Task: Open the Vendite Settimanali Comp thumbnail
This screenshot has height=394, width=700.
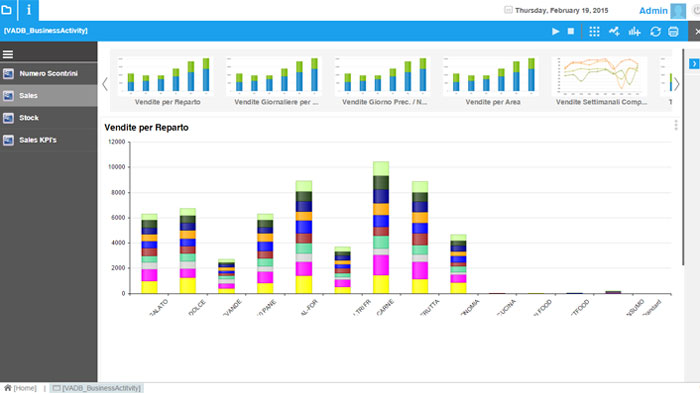Action: (x=601, y=81)
